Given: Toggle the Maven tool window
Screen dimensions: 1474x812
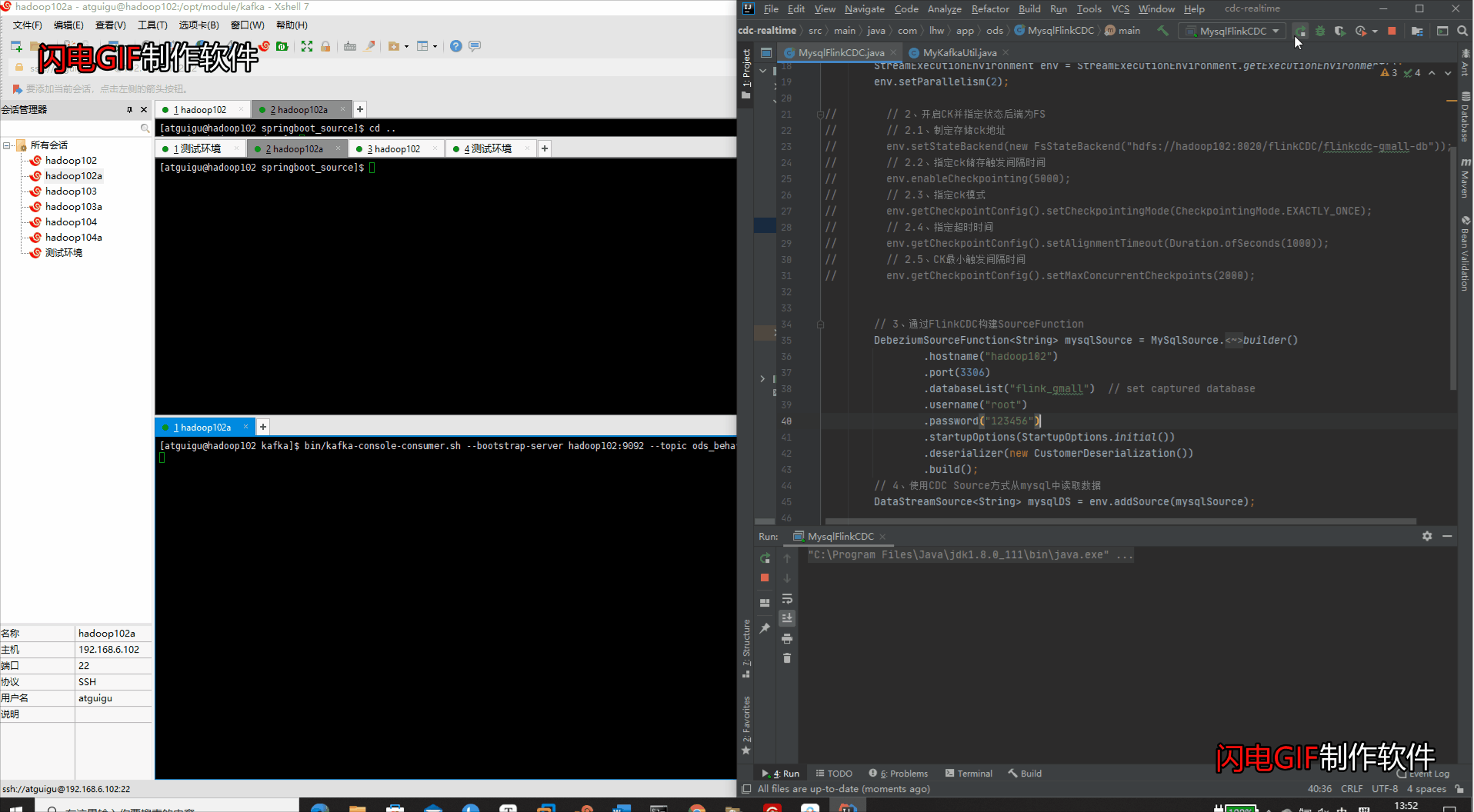Looking at the screenshot, I should (1466, 178).
